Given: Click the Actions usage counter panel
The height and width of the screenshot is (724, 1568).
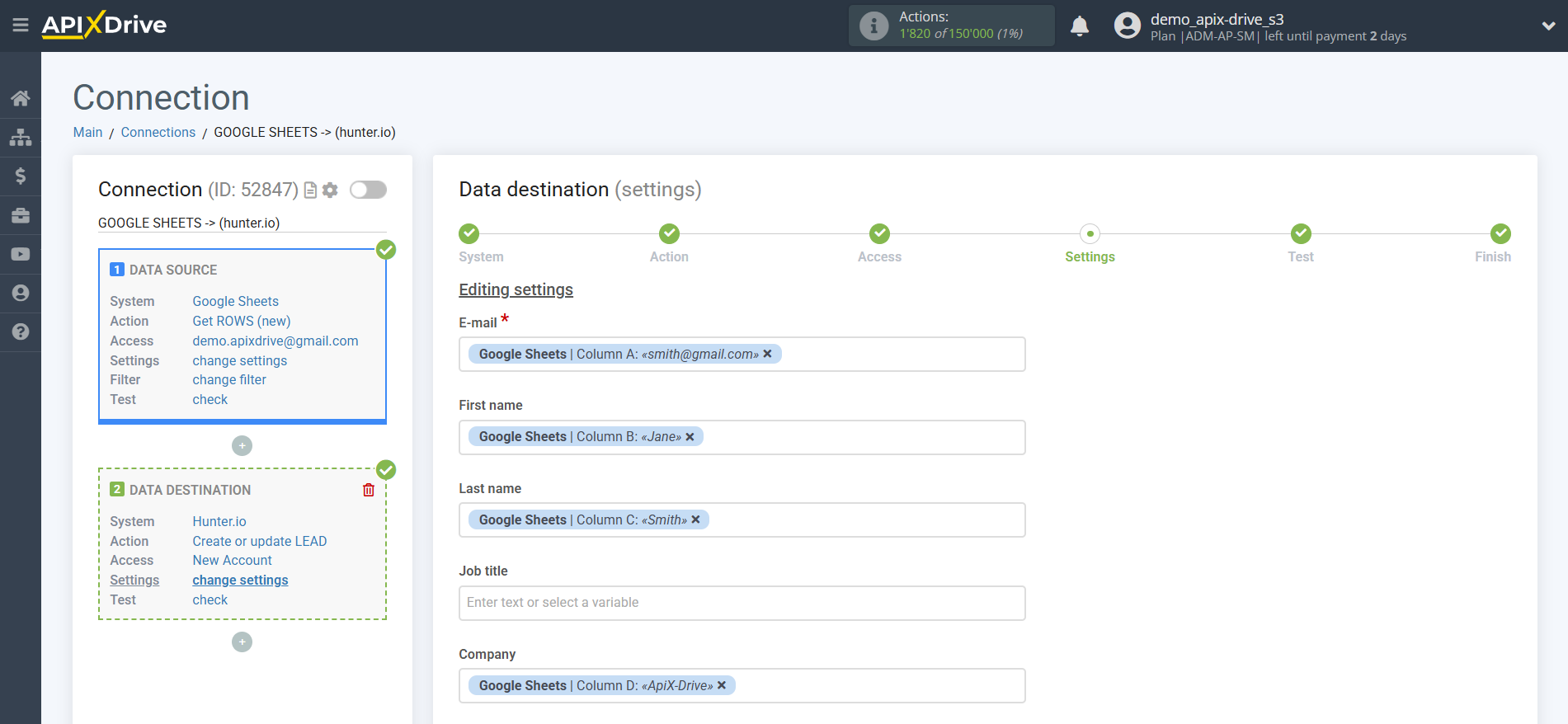Looking at the screenshot, I should (952, 26).
